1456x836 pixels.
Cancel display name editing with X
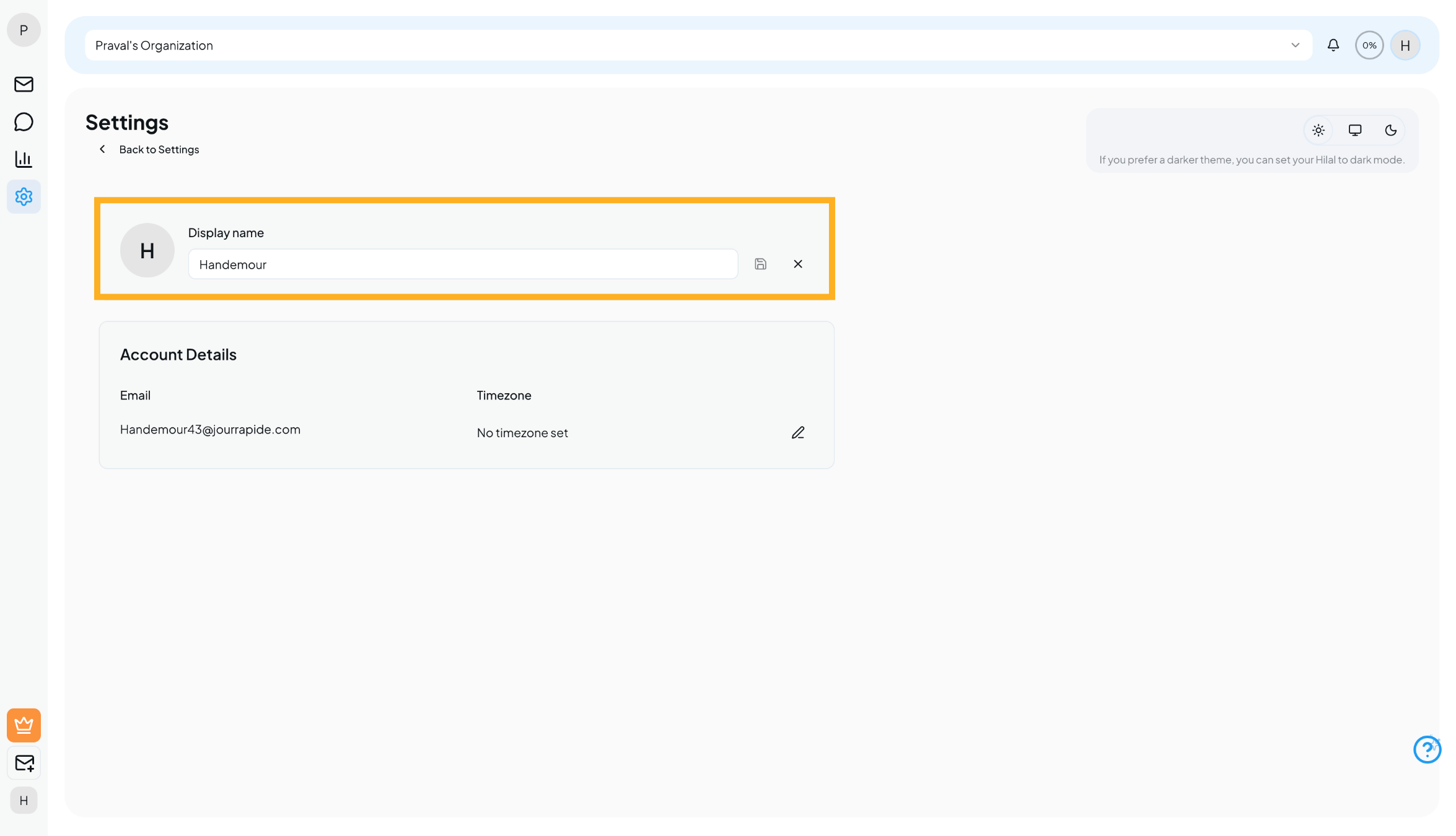798,264
